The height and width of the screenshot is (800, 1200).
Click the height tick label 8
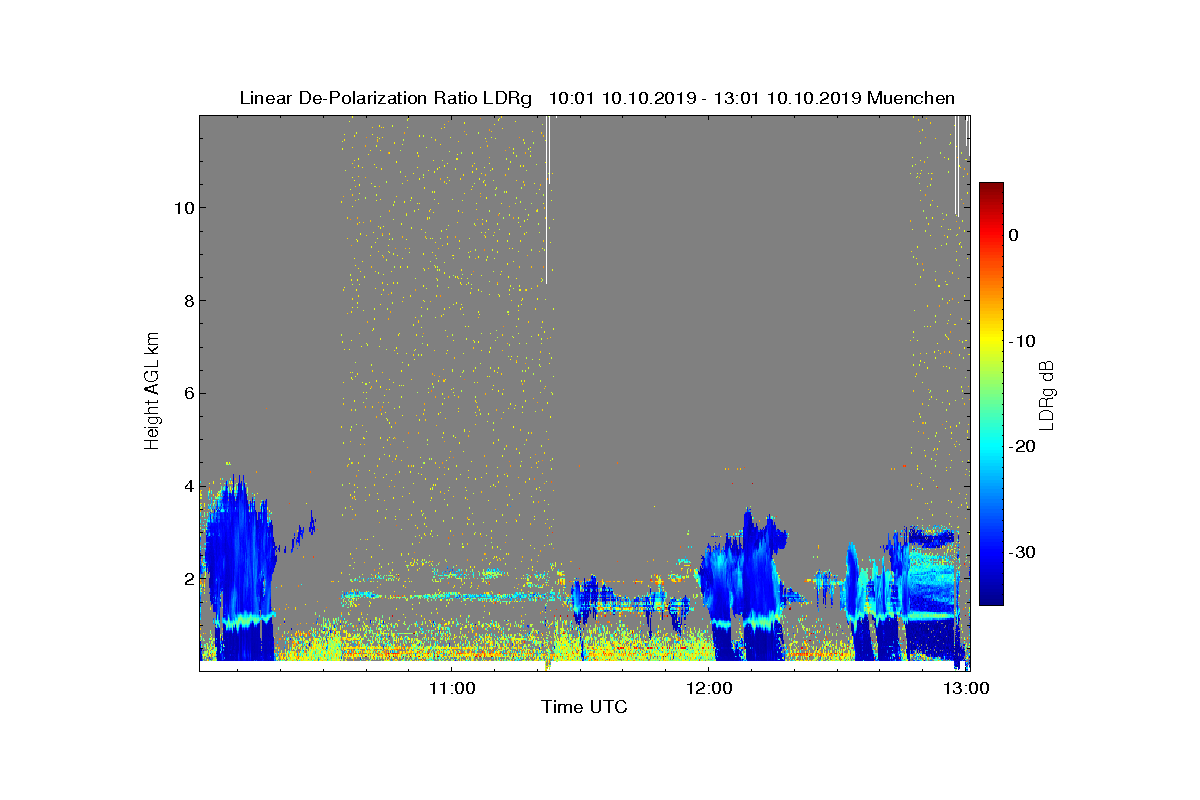tap(188, 301)
